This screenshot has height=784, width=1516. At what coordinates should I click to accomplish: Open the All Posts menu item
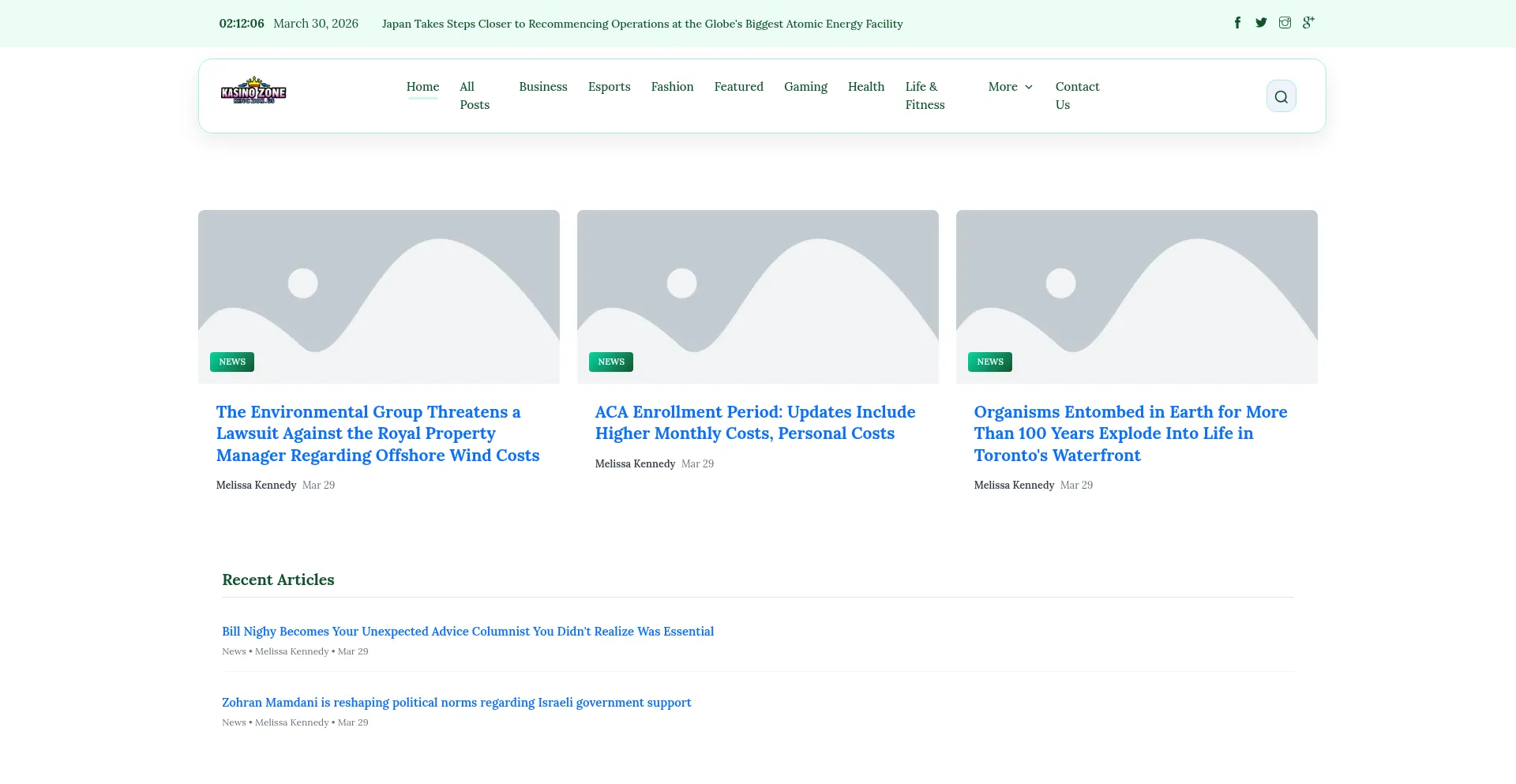coord(475,96)
